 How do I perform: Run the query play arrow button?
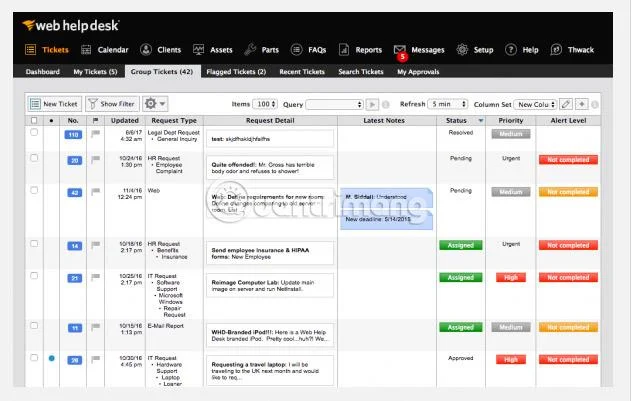pos(372,104)
